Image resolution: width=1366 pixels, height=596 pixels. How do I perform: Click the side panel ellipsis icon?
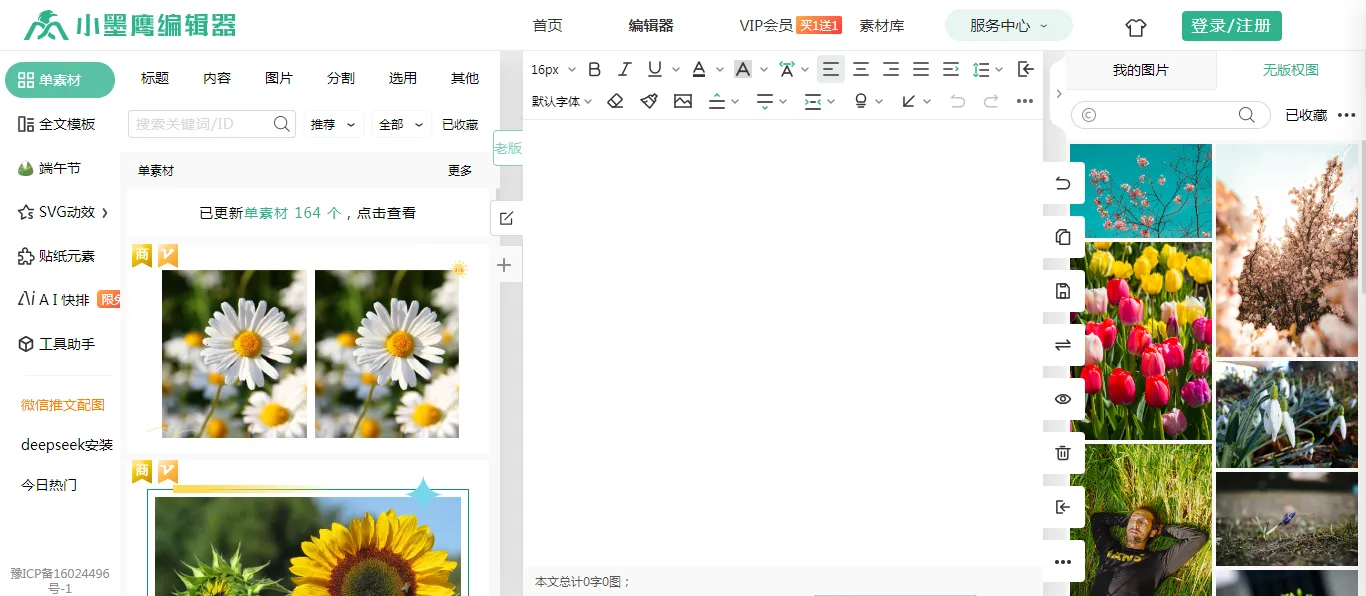point(1063,561)
